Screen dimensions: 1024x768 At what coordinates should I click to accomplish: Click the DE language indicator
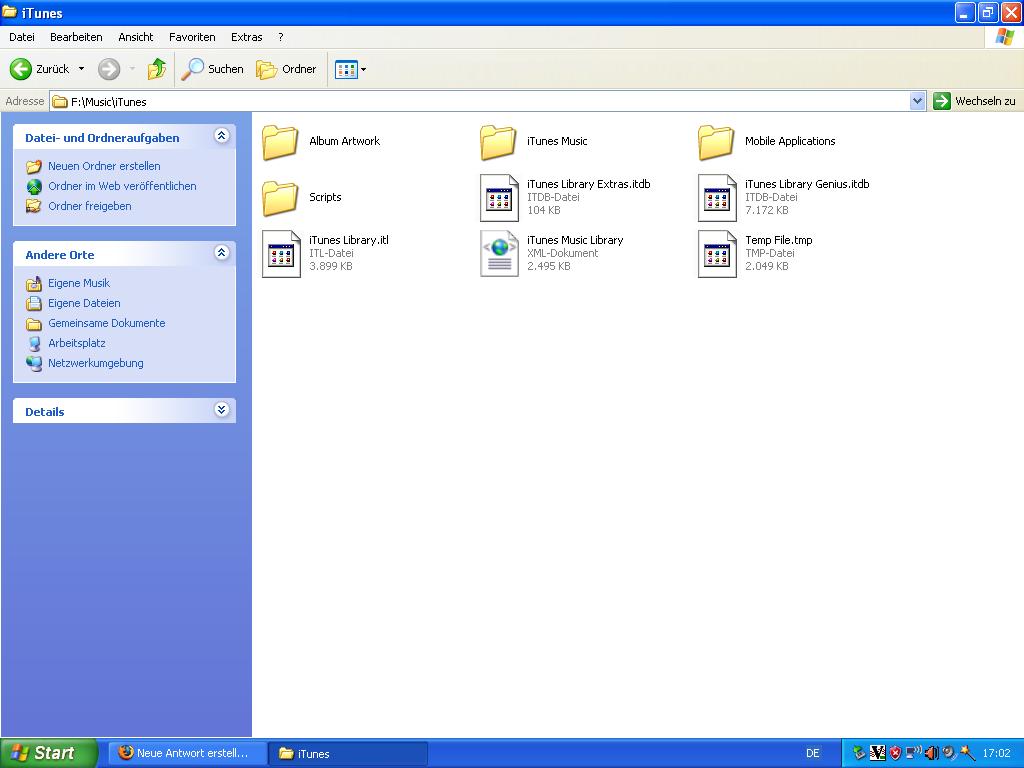click(812, 753)
